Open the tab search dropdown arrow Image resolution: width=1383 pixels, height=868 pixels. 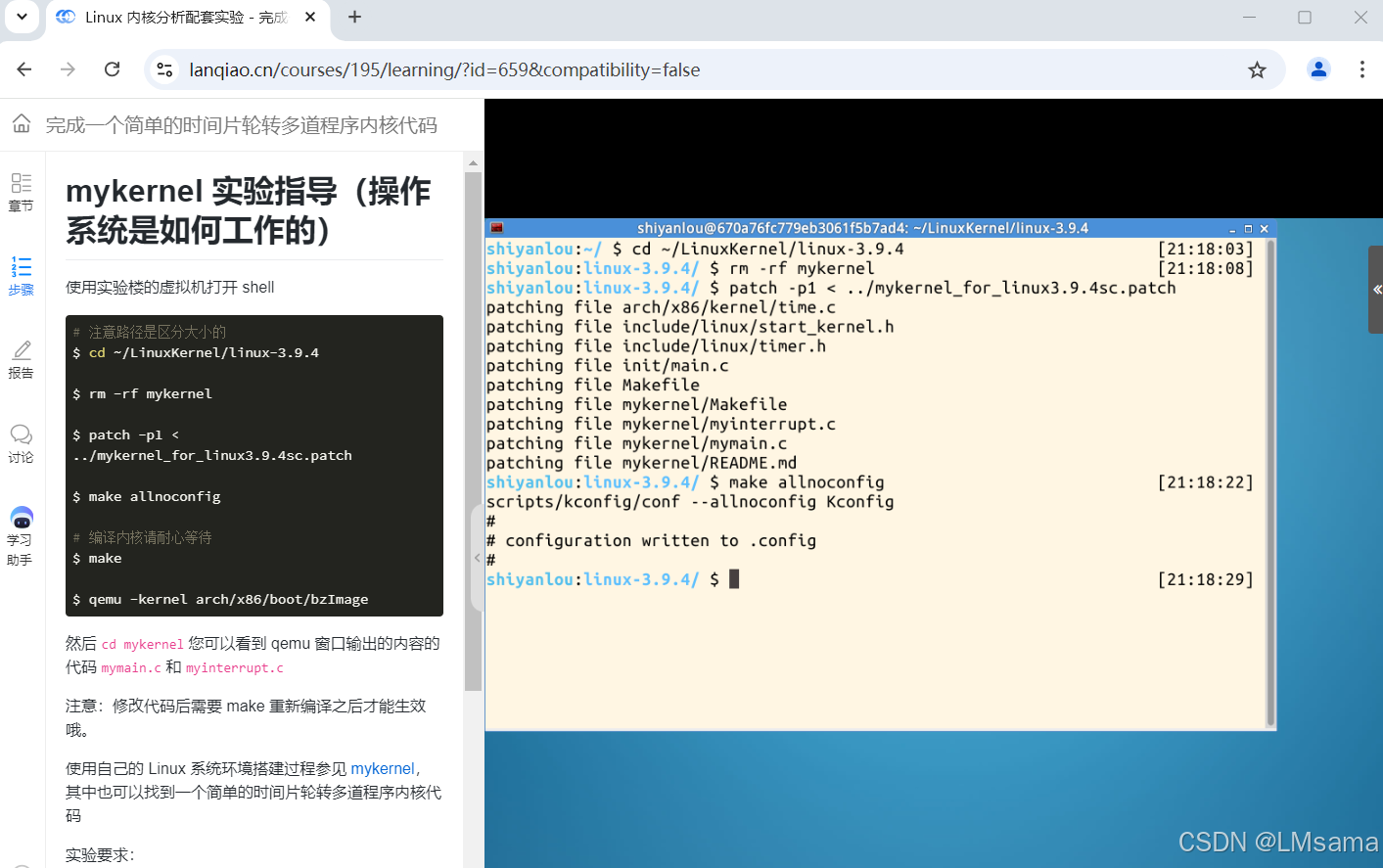tap(22, 18)
